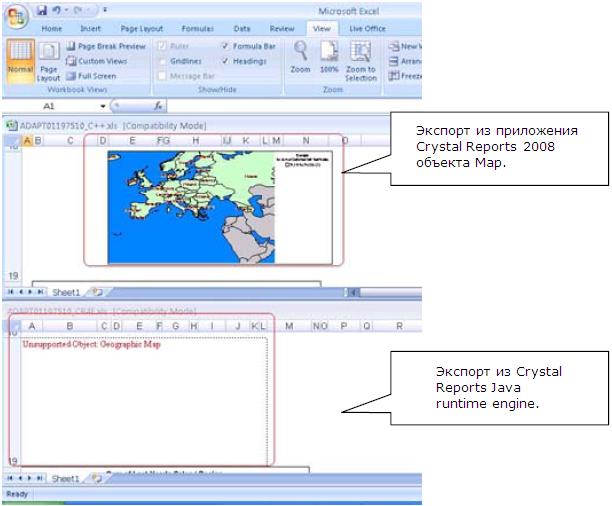This screenshot has width=612, height=506.
Task: Select Sheet1 tab in bottom workbook
Action: coord(66,478)
